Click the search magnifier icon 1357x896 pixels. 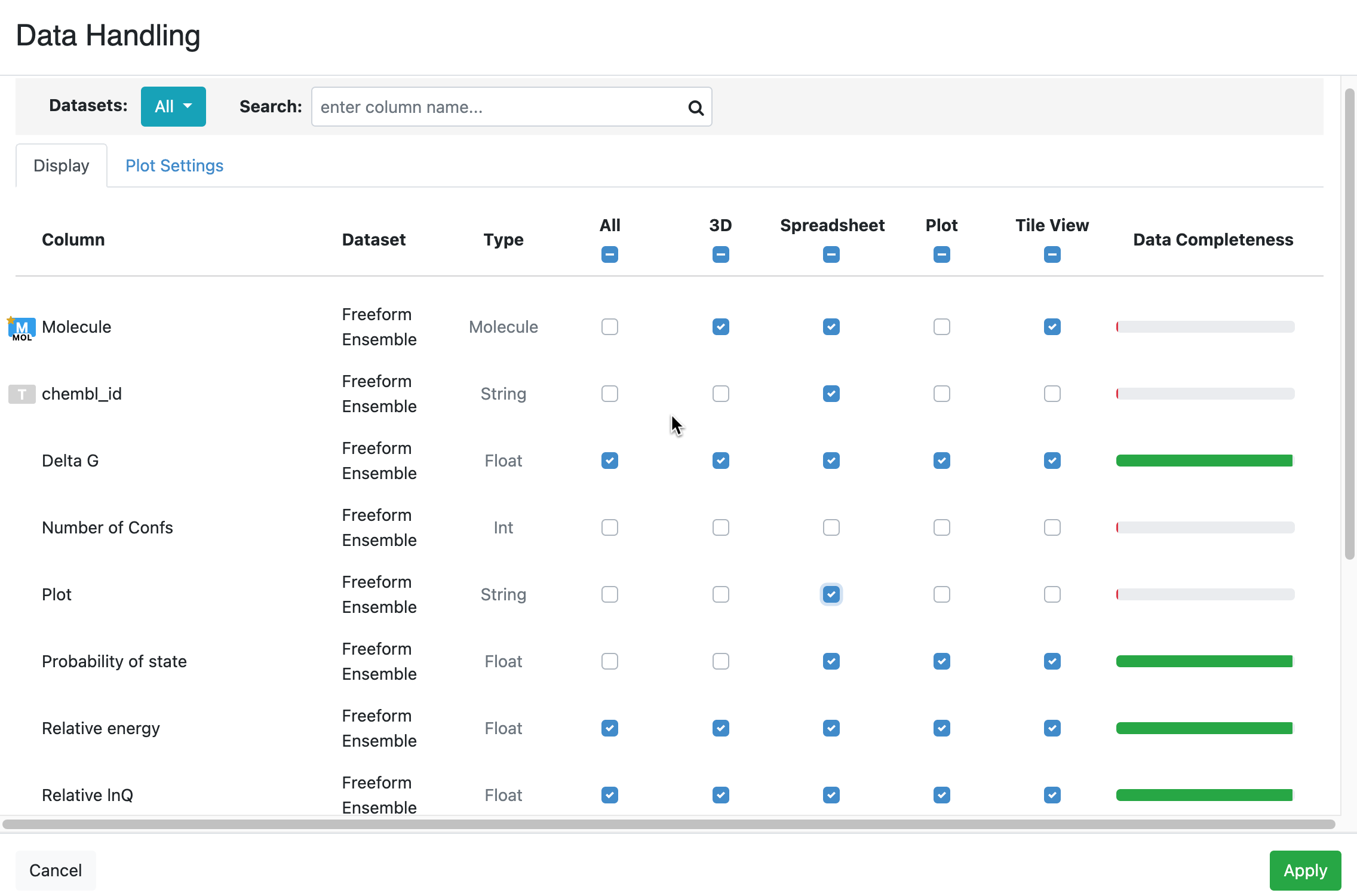695,108
